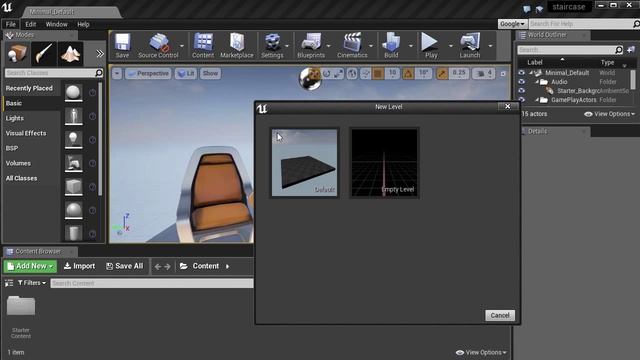Toggle visibility of GamePlayActors folder
Screen dimensions: 640x360
pos(521,100)
